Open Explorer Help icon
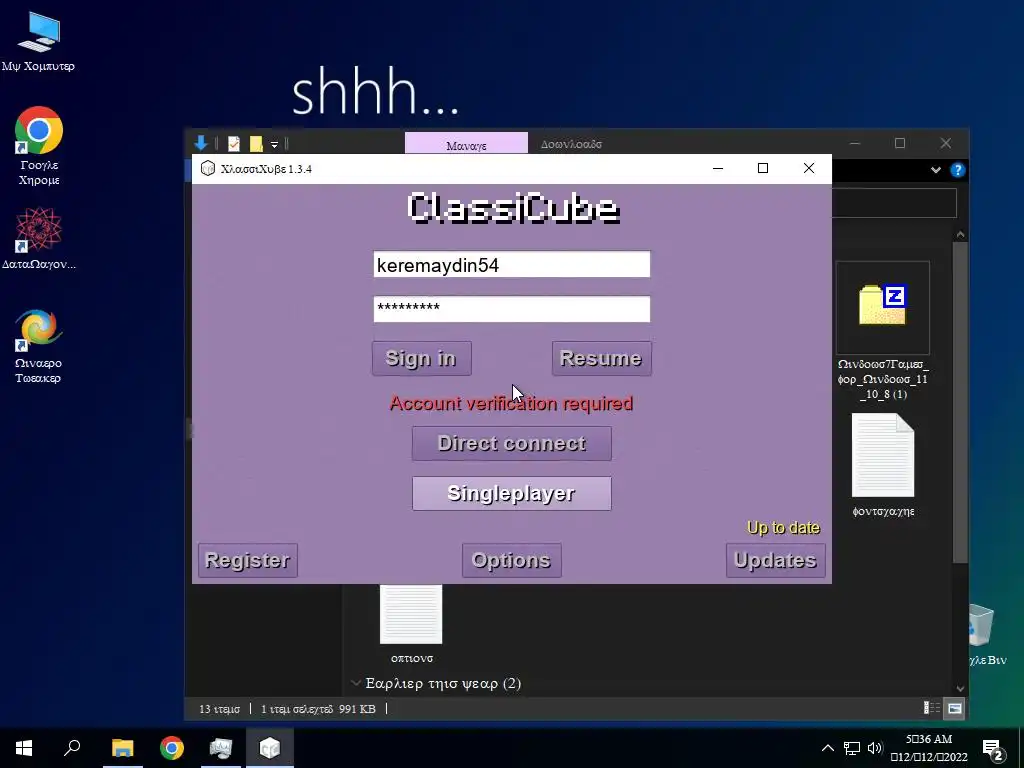 (957, 170)
